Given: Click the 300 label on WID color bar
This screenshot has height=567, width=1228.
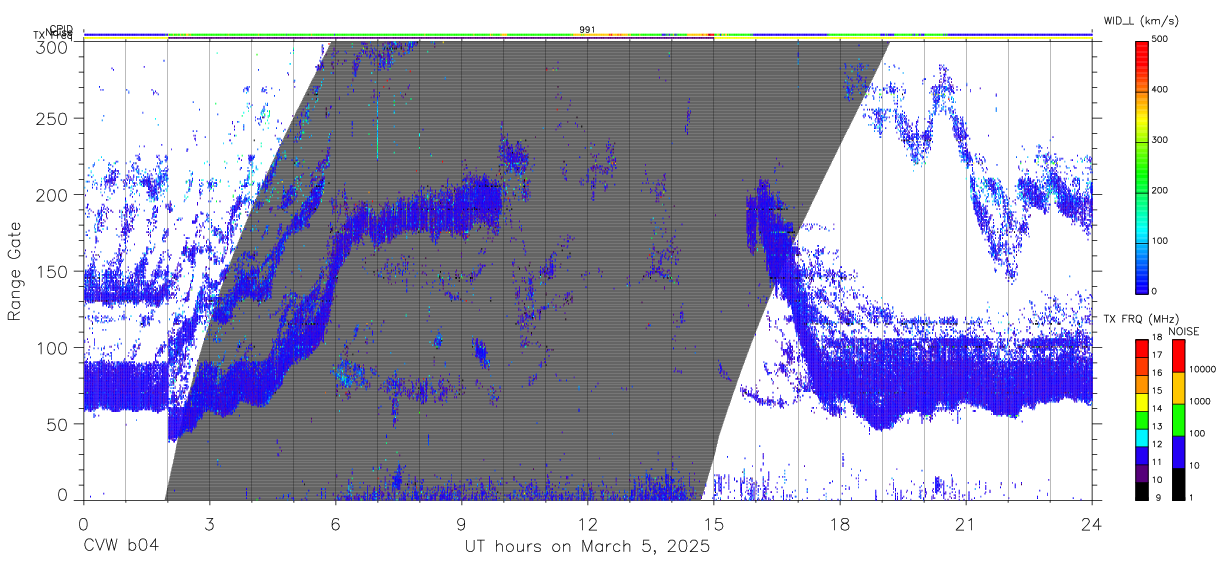Looking at the screenshot, I should (x=1160, y=140).
